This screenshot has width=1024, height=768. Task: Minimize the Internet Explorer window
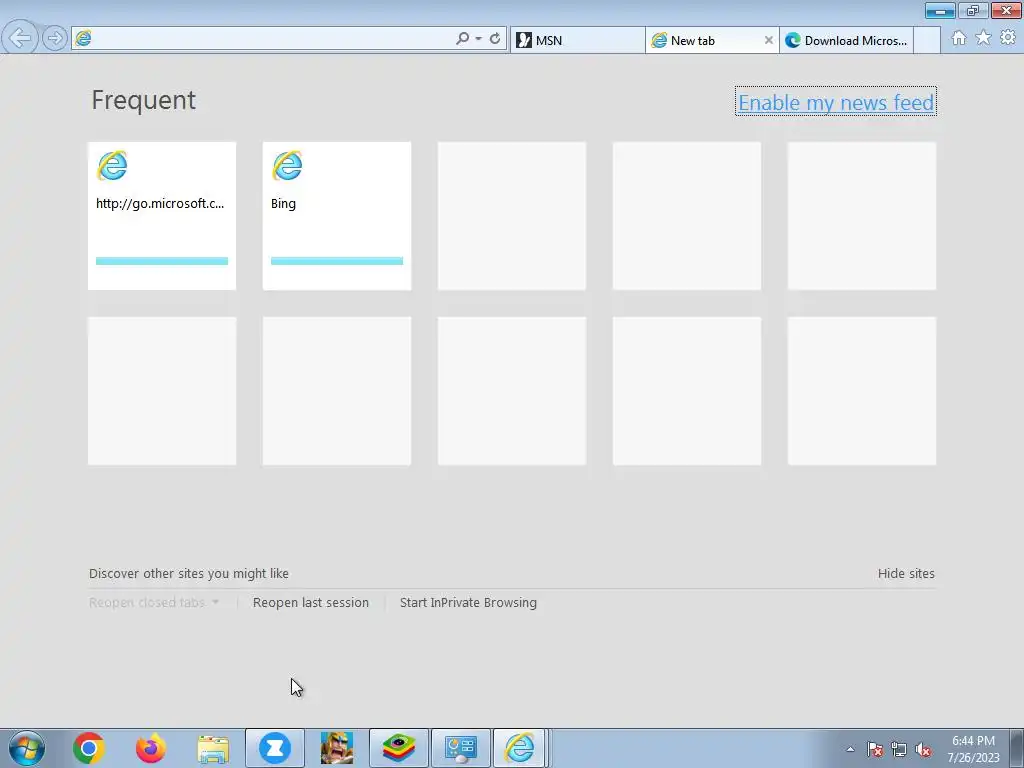940,10
